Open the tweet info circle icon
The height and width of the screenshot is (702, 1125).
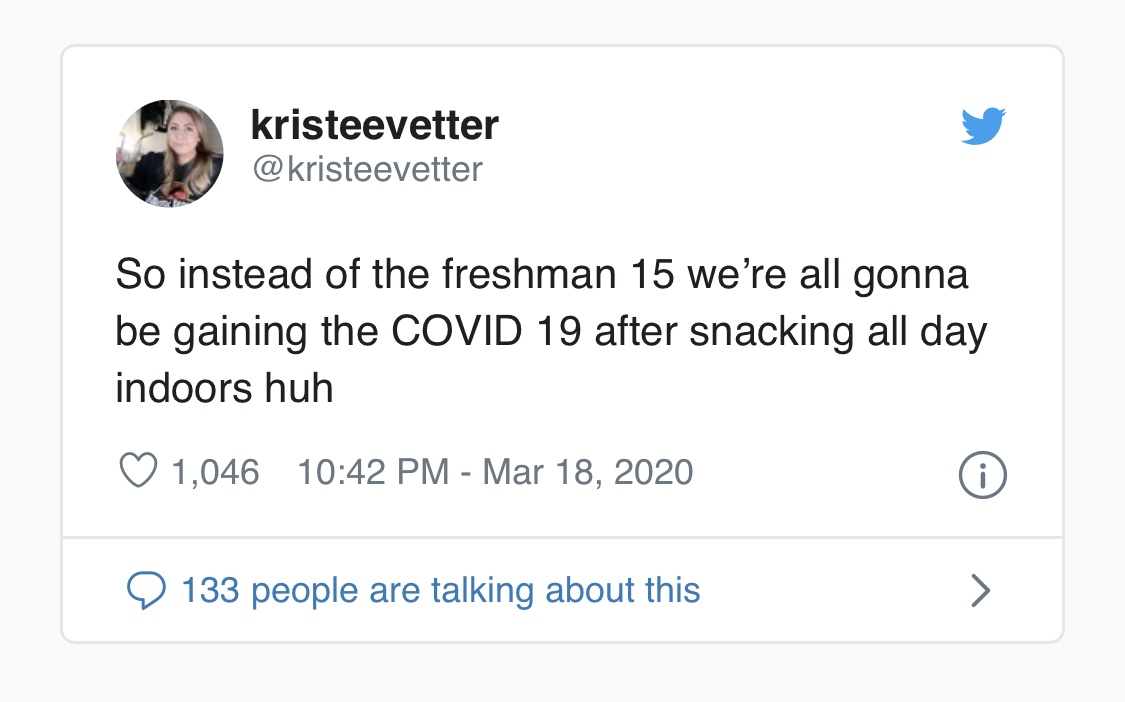982,476
